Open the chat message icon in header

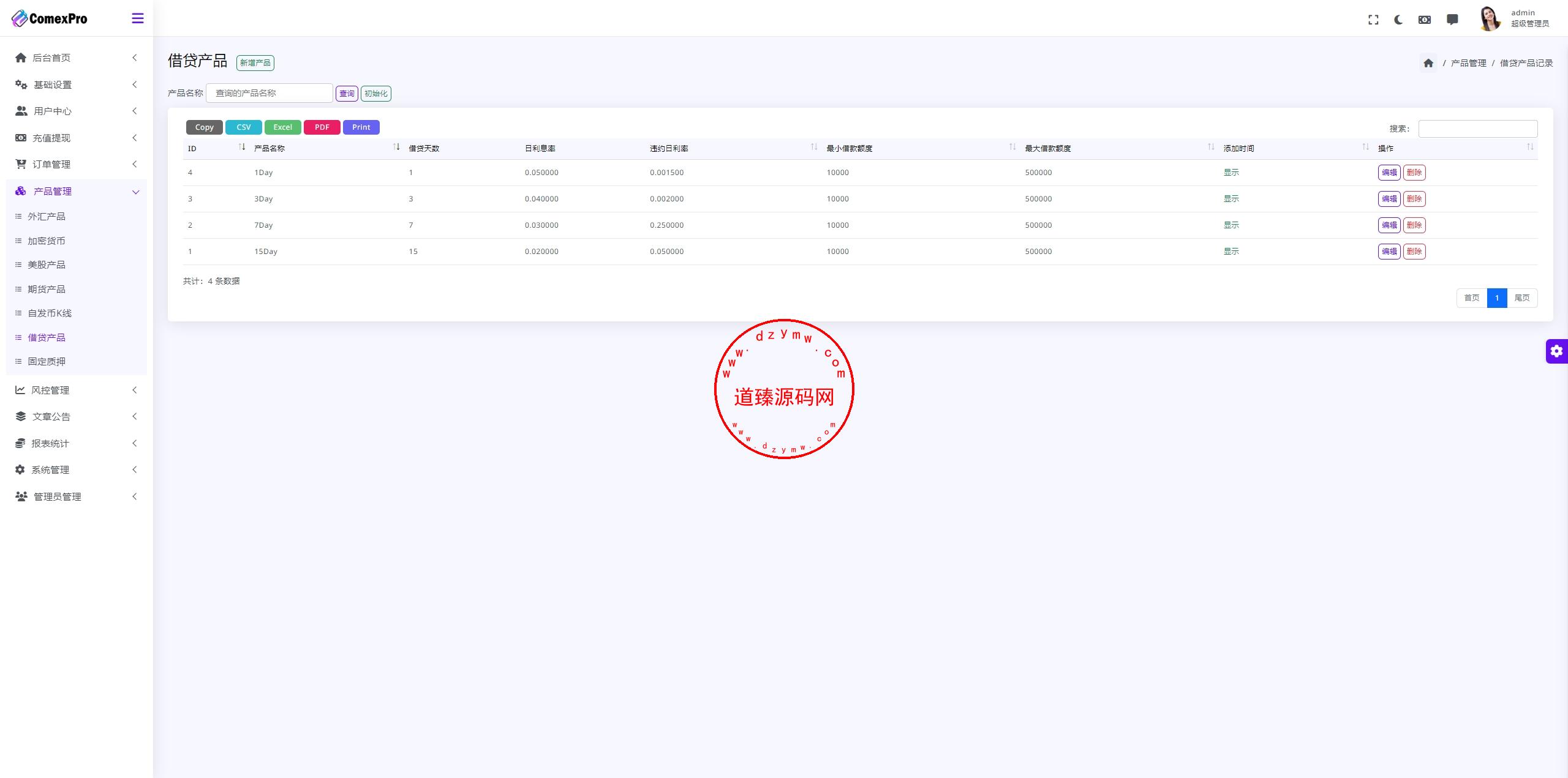click(x=1452, y=20)
